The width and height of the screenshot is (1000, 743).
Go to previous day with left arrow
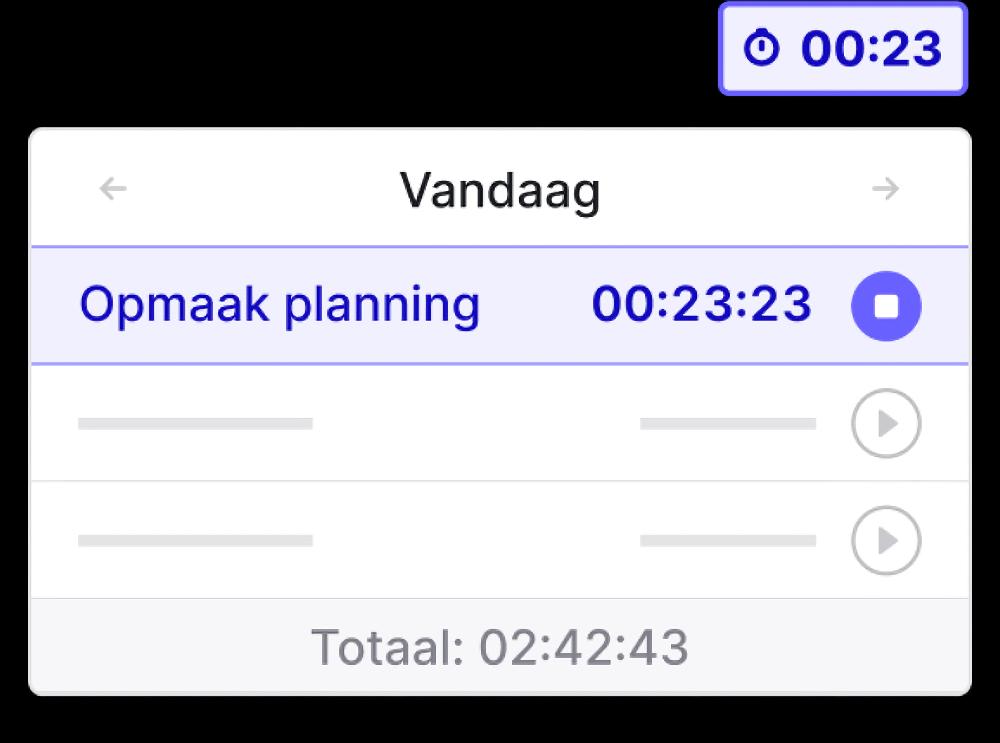pyautogui.click(x=114, y=188)
